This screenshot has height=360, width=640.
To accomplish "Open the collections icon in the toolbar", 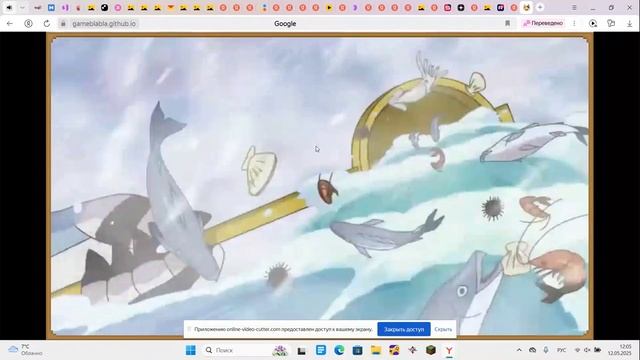I will coord(611,24).
